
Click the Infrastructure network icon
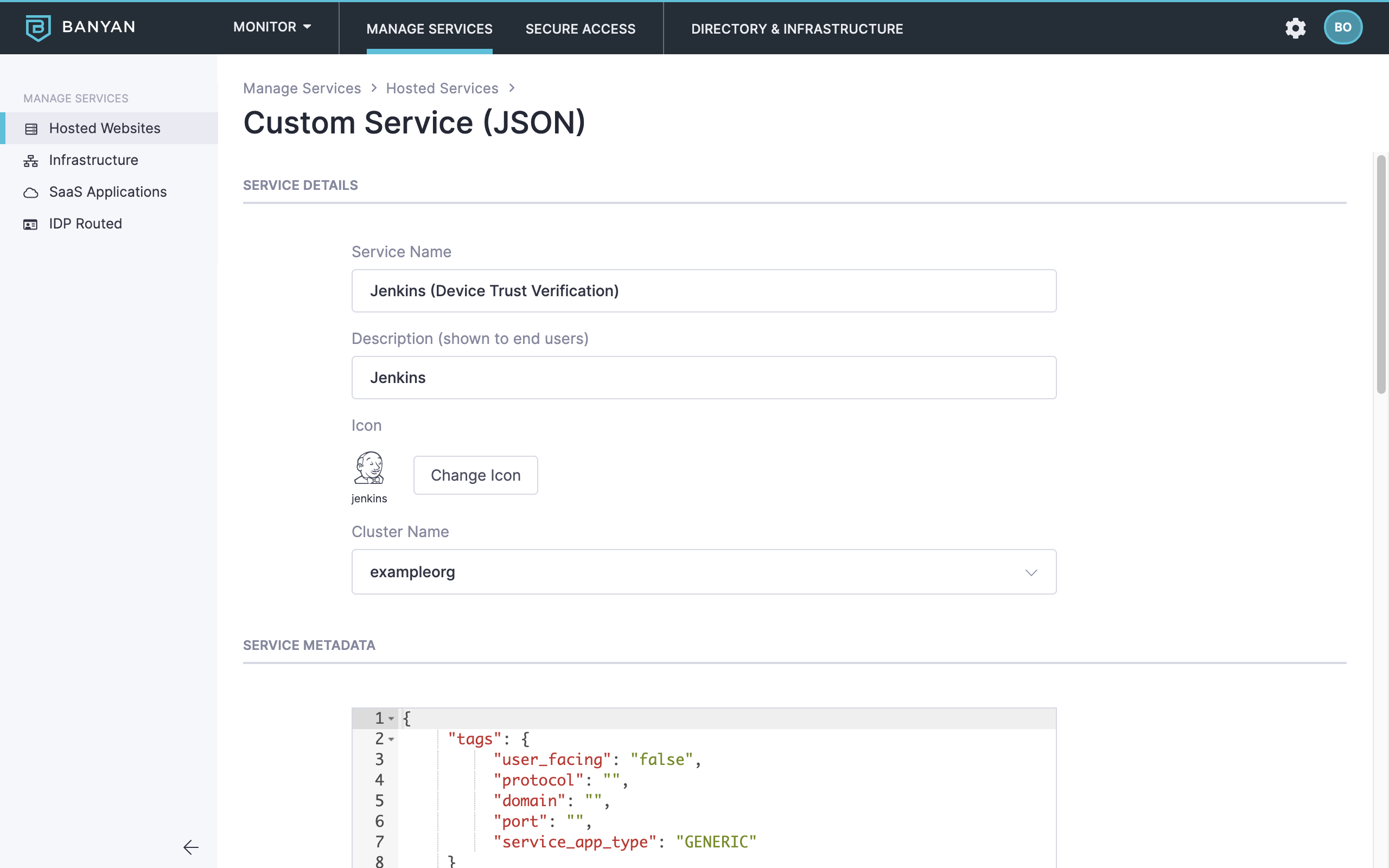31,161
